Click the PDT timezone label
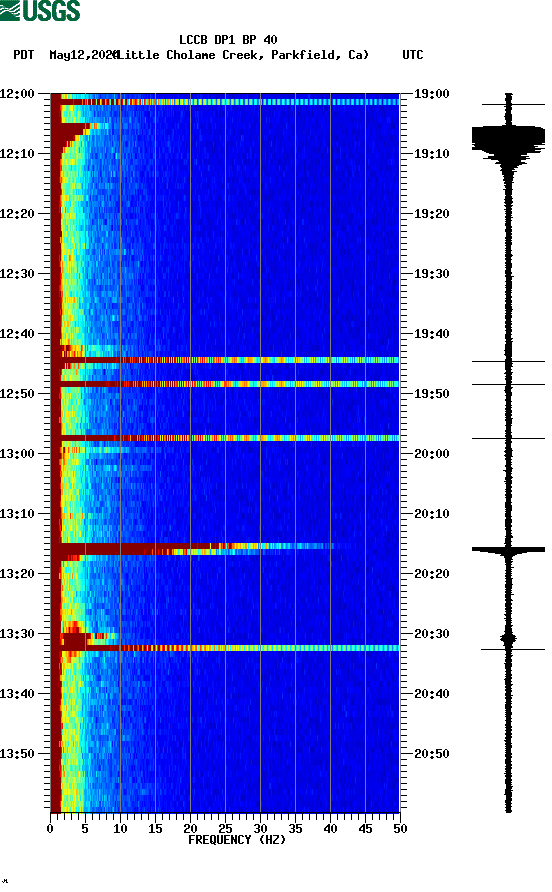 pos(23,55)
